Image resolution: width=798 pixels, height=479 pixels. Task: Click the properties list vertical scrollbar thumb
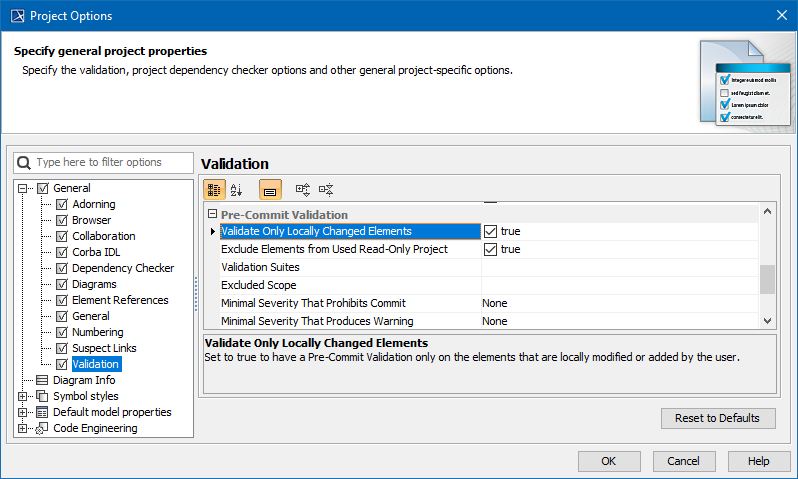(767, 279)
